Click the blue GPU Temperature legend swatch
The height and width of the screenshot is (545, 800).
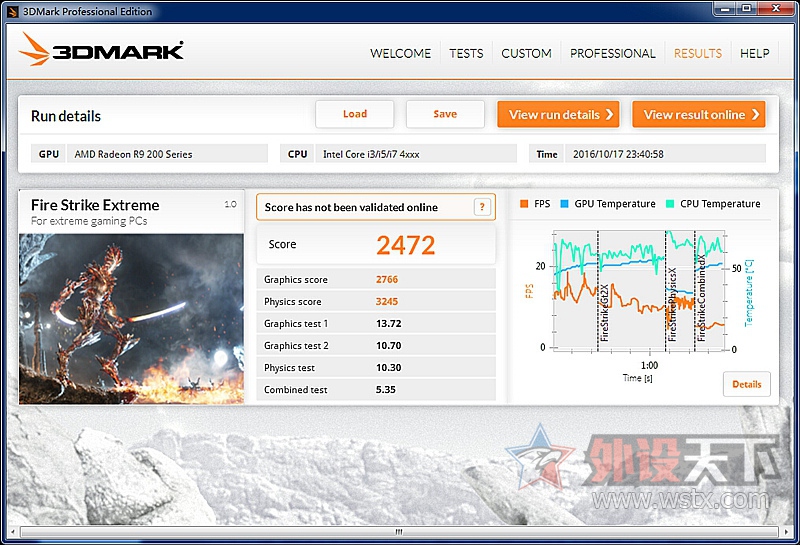(564, 204)
